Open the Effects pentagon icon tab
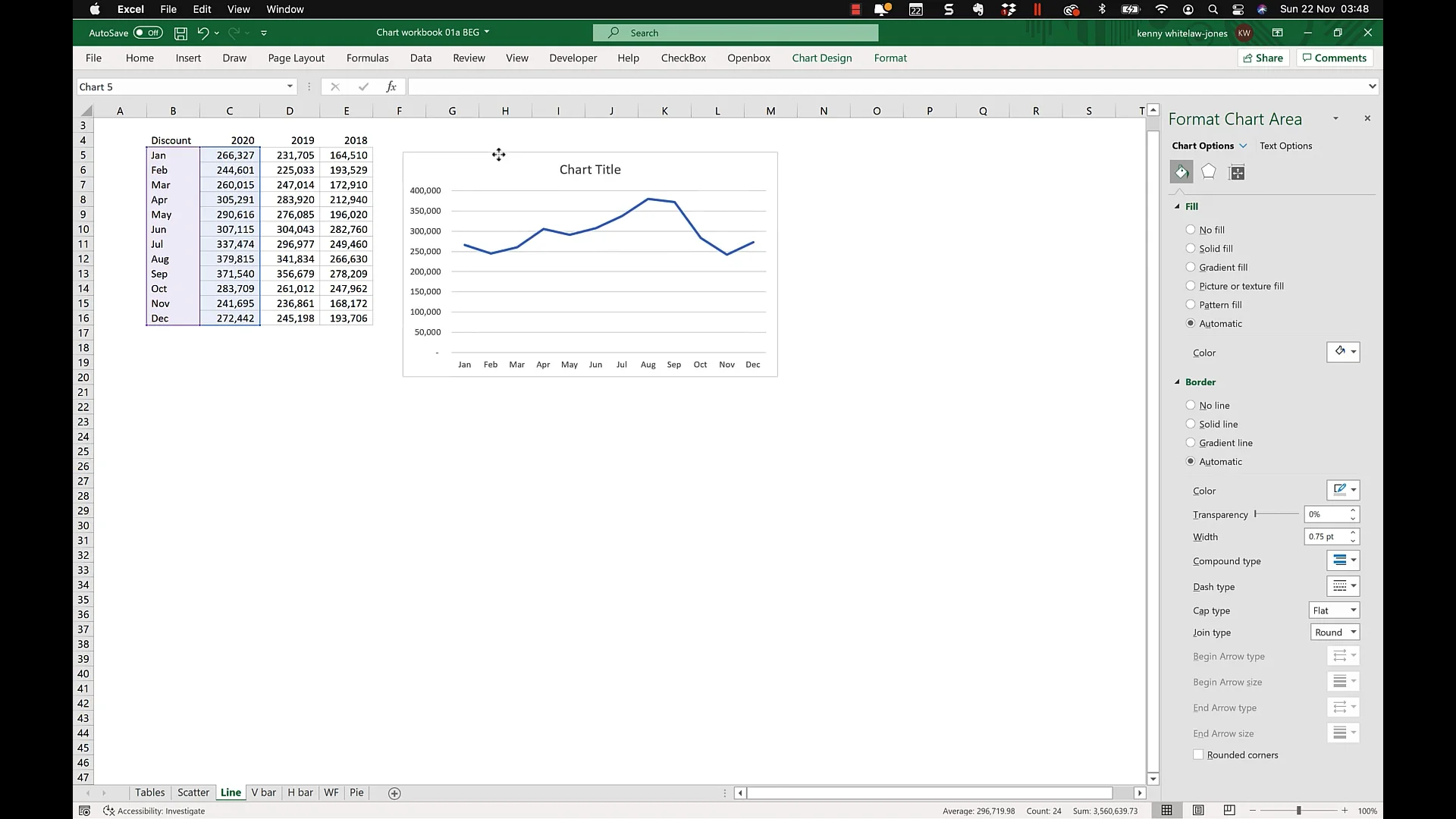The image size is (1456, 819). [x=1209, y=172]
